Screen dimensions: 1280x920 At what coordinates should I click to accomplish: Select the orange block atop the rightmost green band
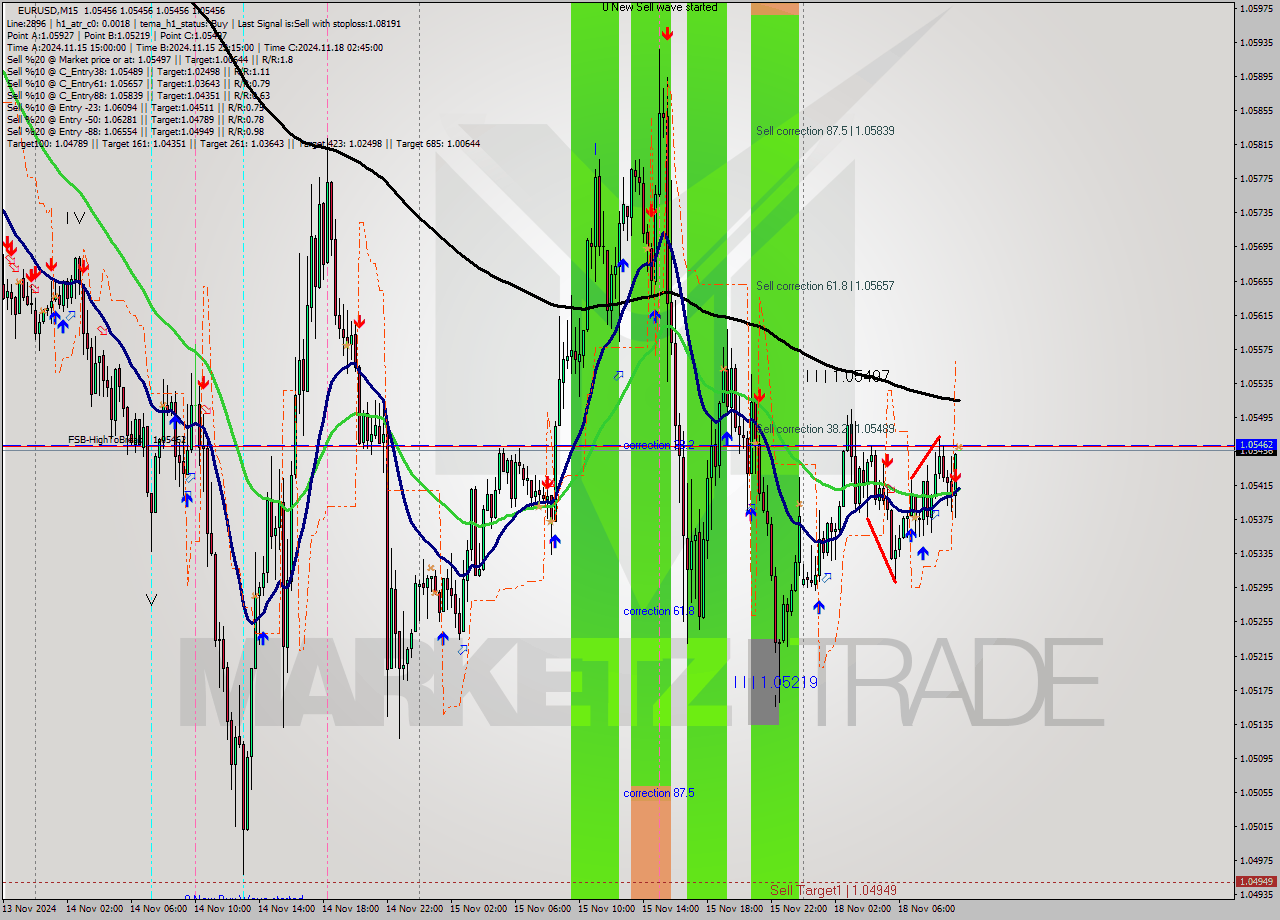(x=775, y=8)
